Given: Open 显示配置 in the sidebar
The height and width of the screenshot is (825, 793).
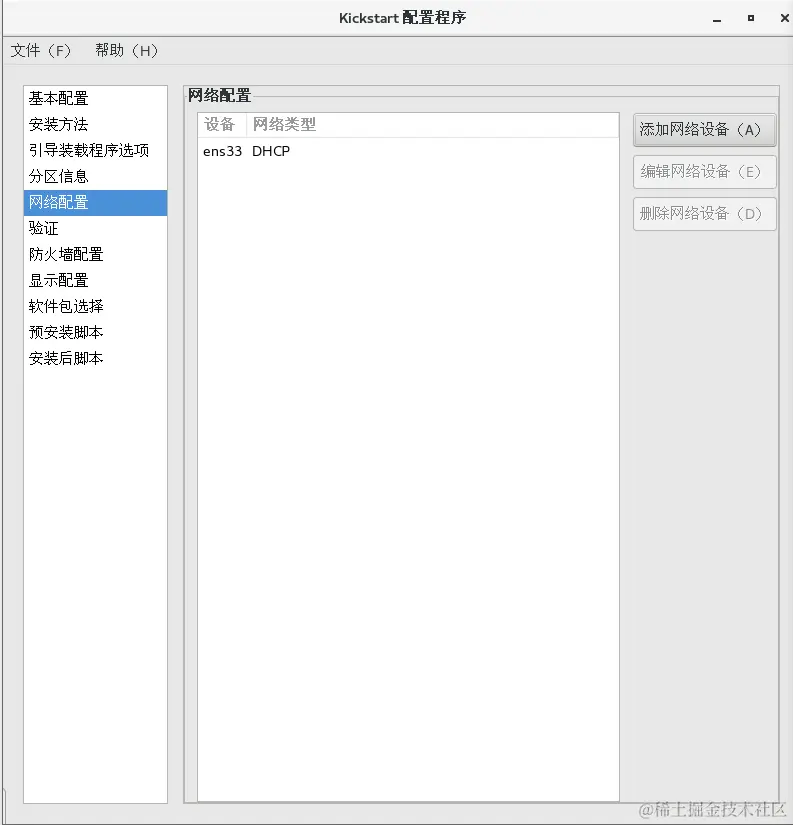Looking at the screenshot, I should (x=95, y=280).
